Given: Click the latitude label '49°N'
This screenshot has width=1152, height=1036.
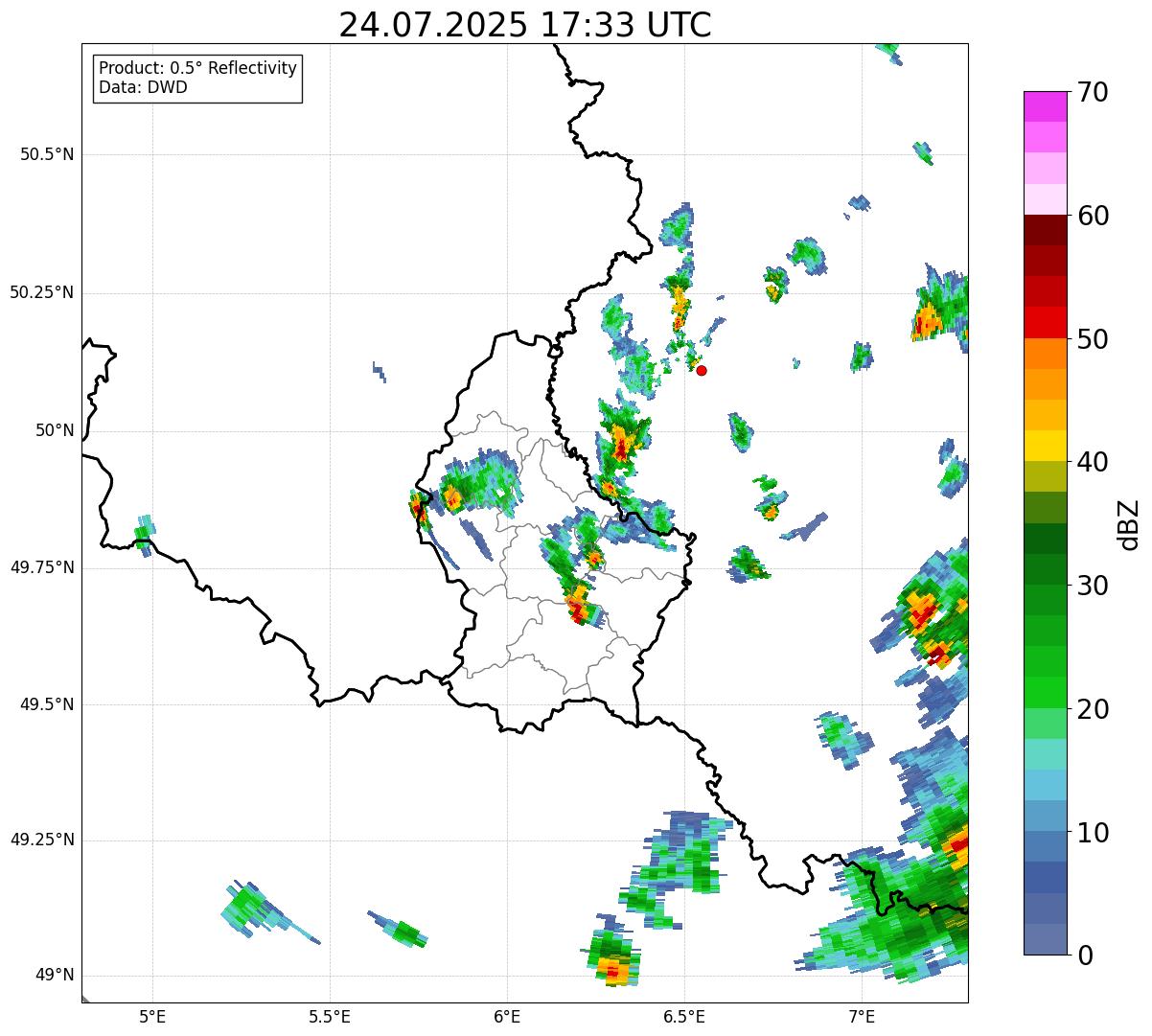Looking at the screenshot, I should click(55, 976).
